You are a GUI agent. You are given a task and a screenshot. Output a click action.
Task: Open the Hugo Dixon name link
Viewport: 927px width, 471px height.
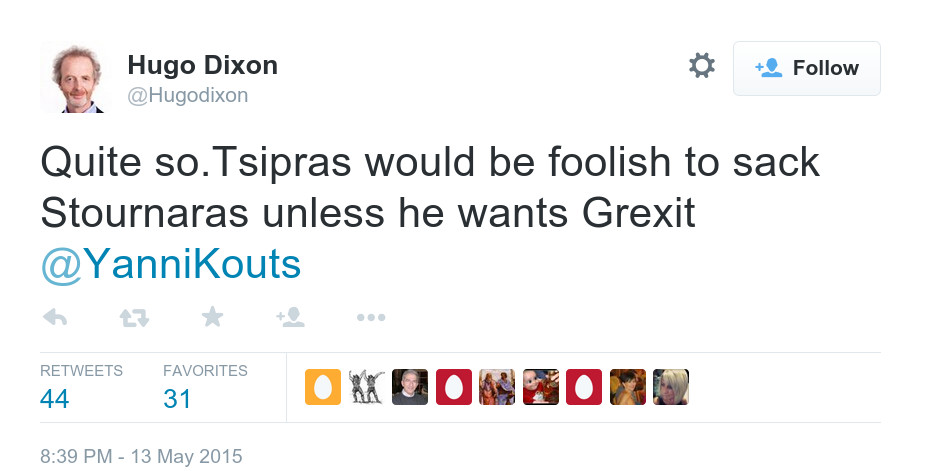click(x=202, y=65)
